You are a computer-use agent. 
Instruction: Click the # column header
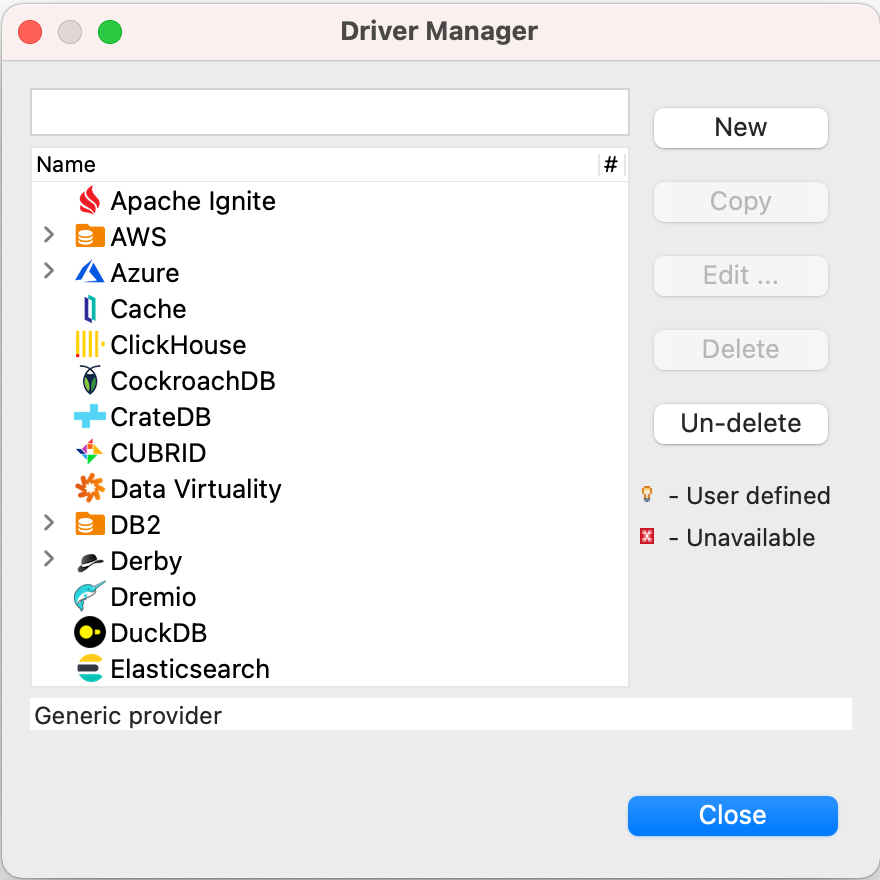611,165
